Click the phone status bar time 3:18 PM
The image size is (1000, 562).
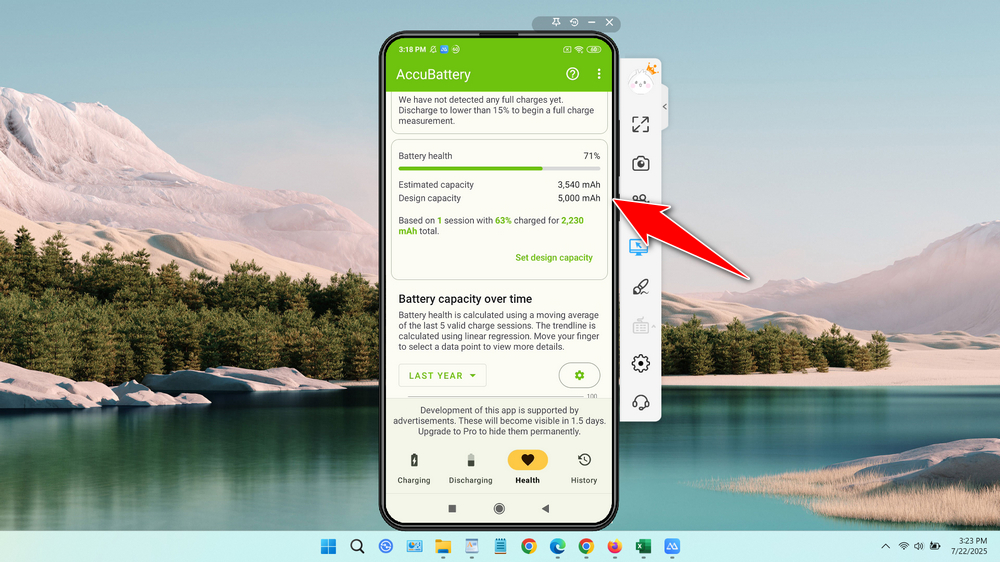[412, 49]
